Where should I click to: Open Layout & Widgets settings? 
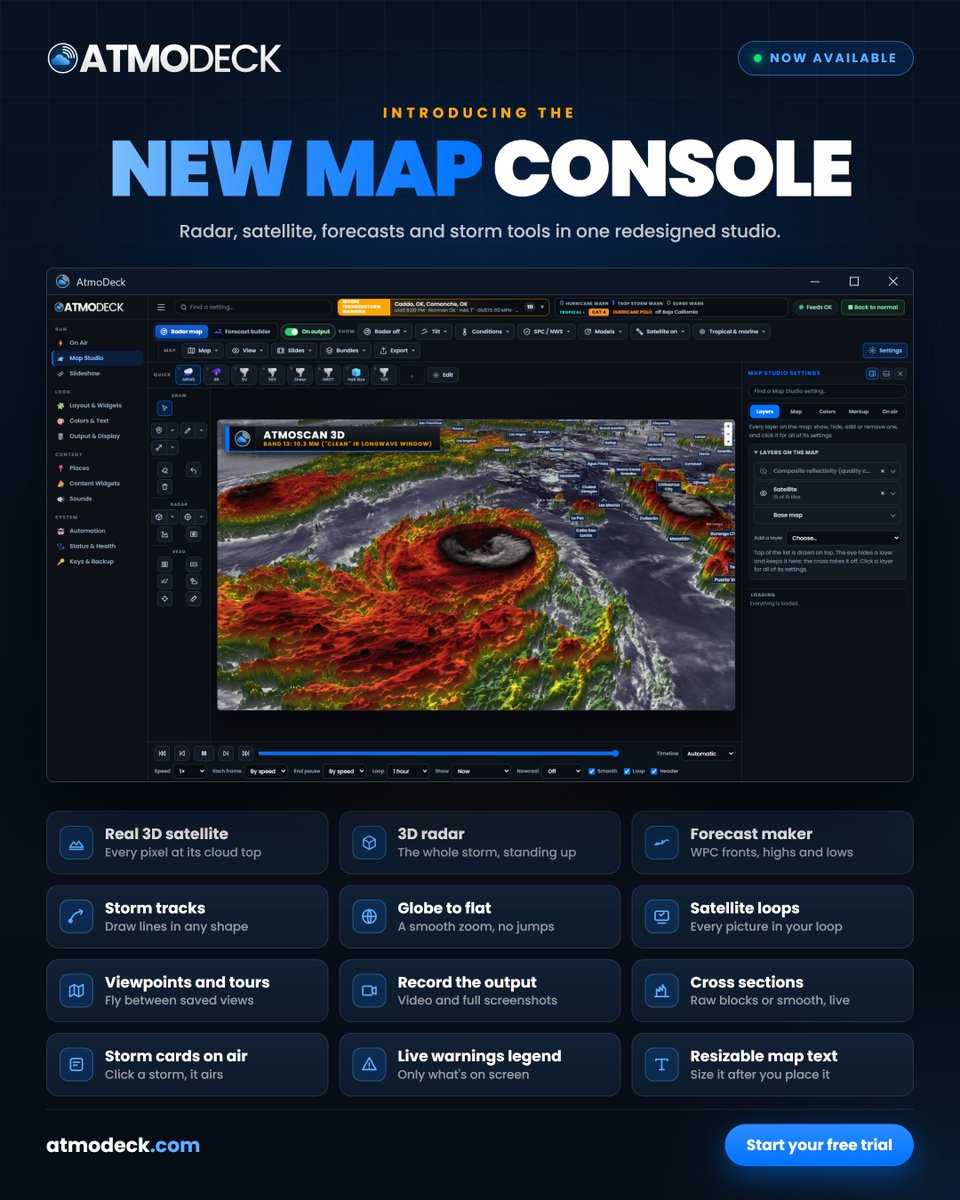pyautogui.click(x=95, y=406)
